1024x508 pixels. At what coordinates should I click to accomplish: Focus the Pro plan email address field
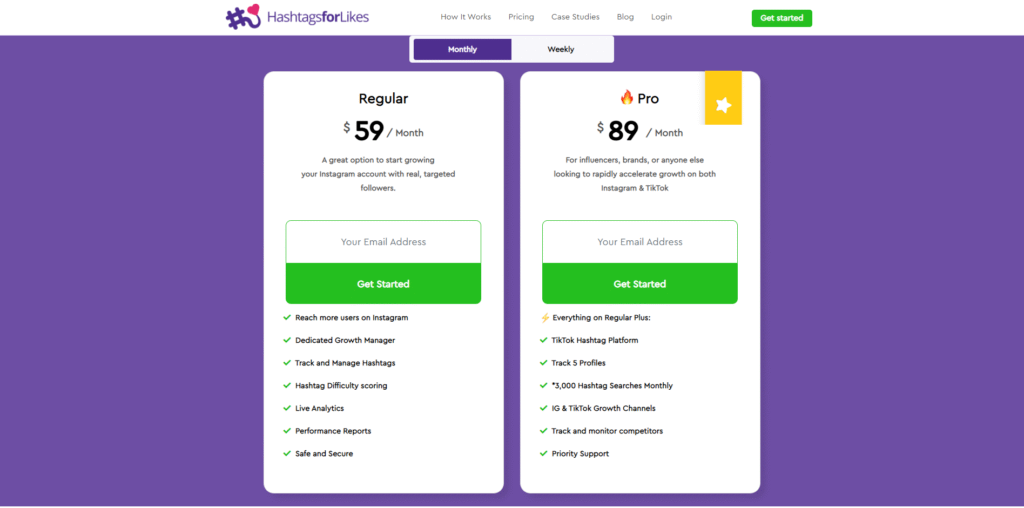[x=640, y=242]
